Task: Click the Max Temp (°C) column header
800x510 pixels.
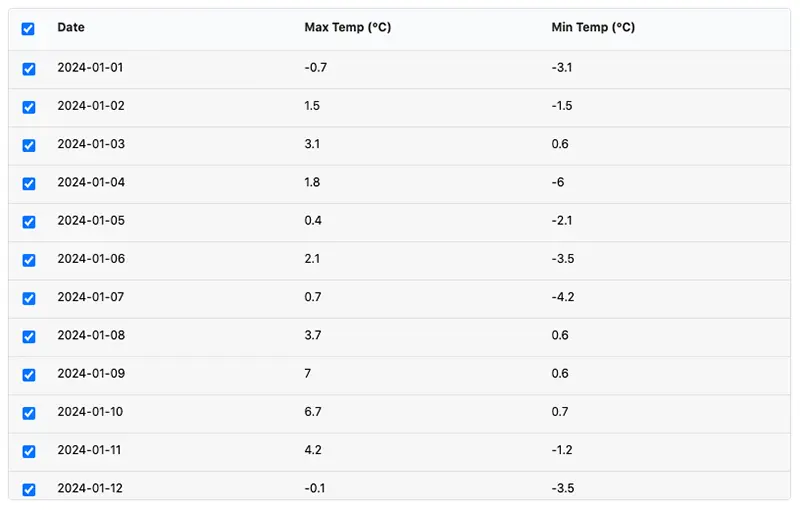Action: pyautogui.click(x=348, y=28)
